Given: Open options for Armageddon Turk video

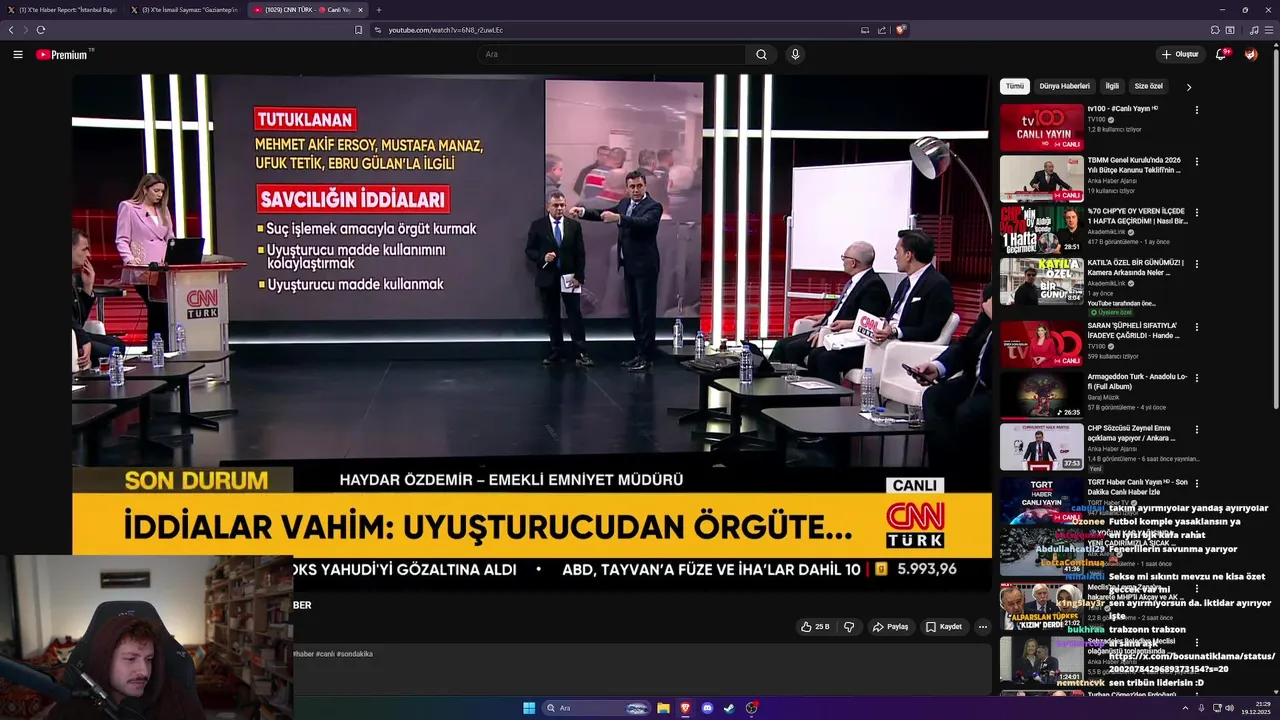Looking at the screenshot, I should click(1196, 379).
